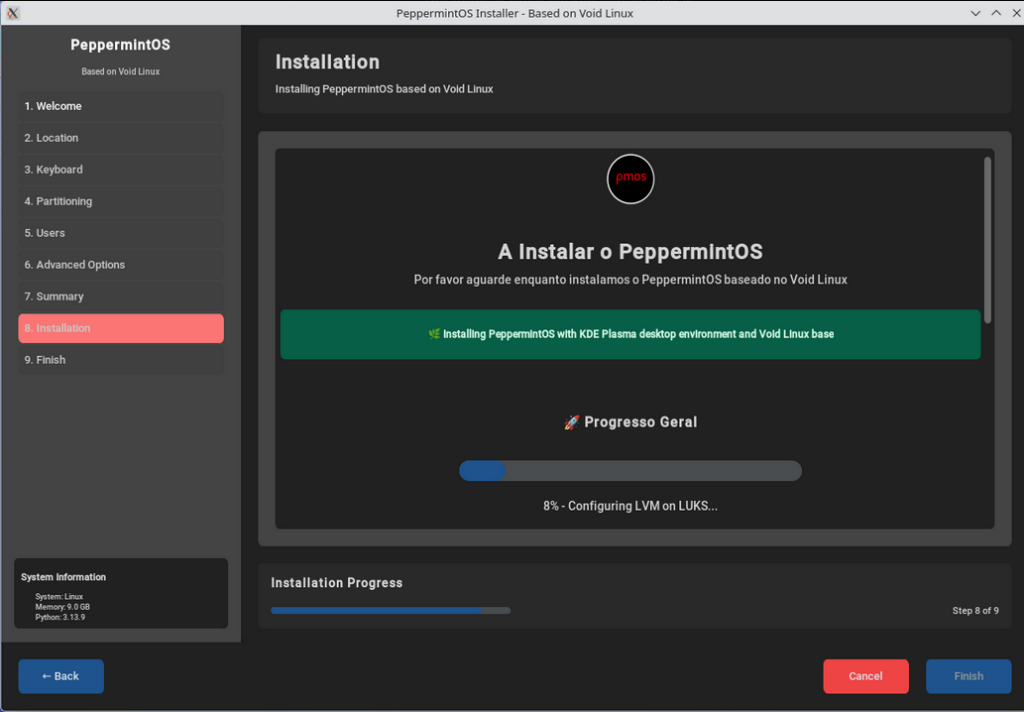
Task: Select the Location step
Action: [121, 138]
